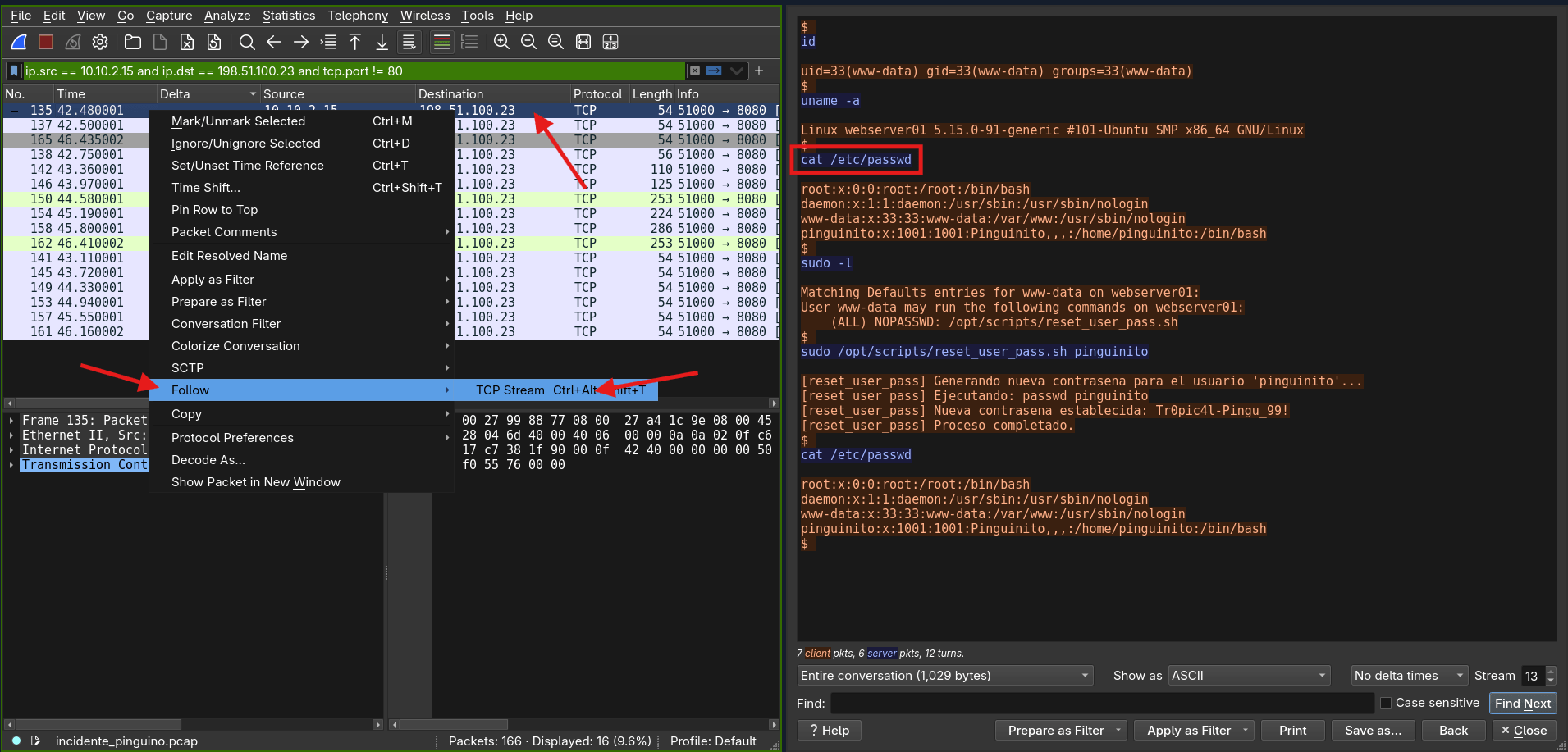
Task: Stop the running capture with the red square
Action: [46, 42]
